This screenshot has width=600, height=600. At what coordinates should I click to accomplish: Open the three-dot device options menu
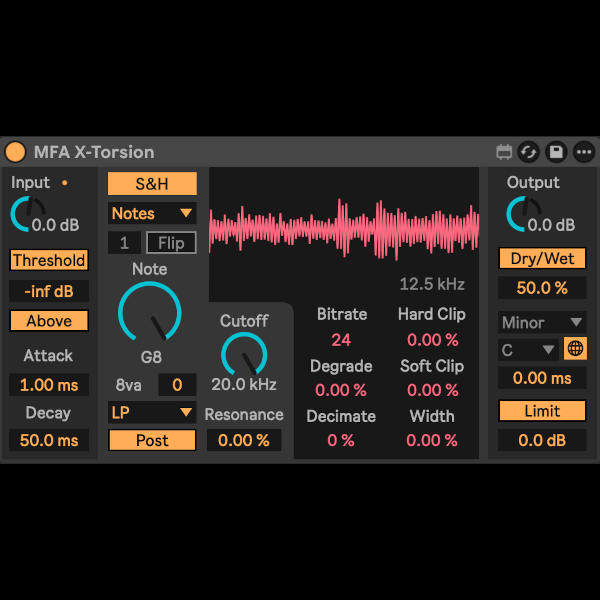tap(583, 152)
